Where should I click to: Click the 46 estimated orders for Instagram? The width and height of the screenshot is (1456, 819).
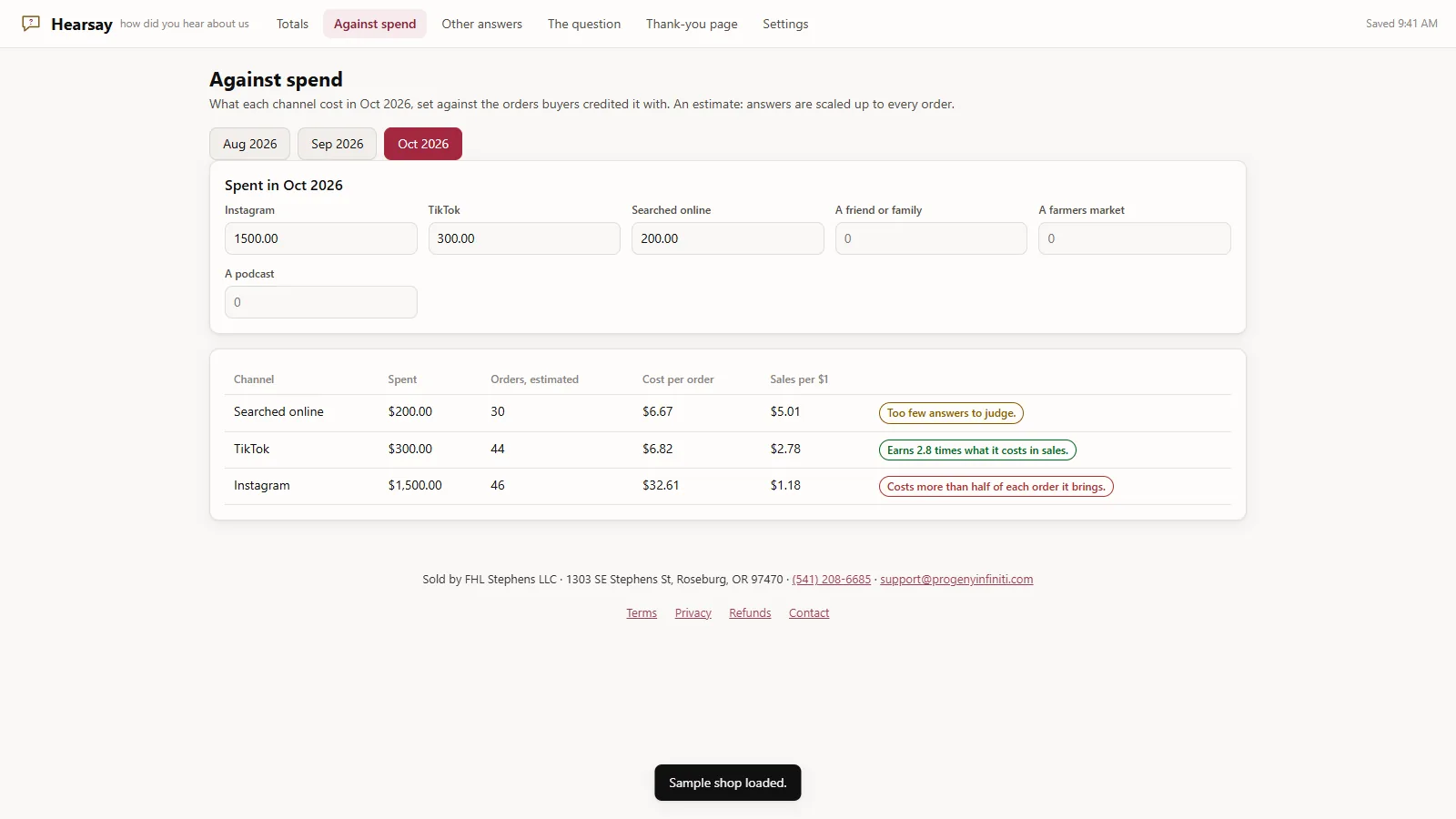(498, 486)
